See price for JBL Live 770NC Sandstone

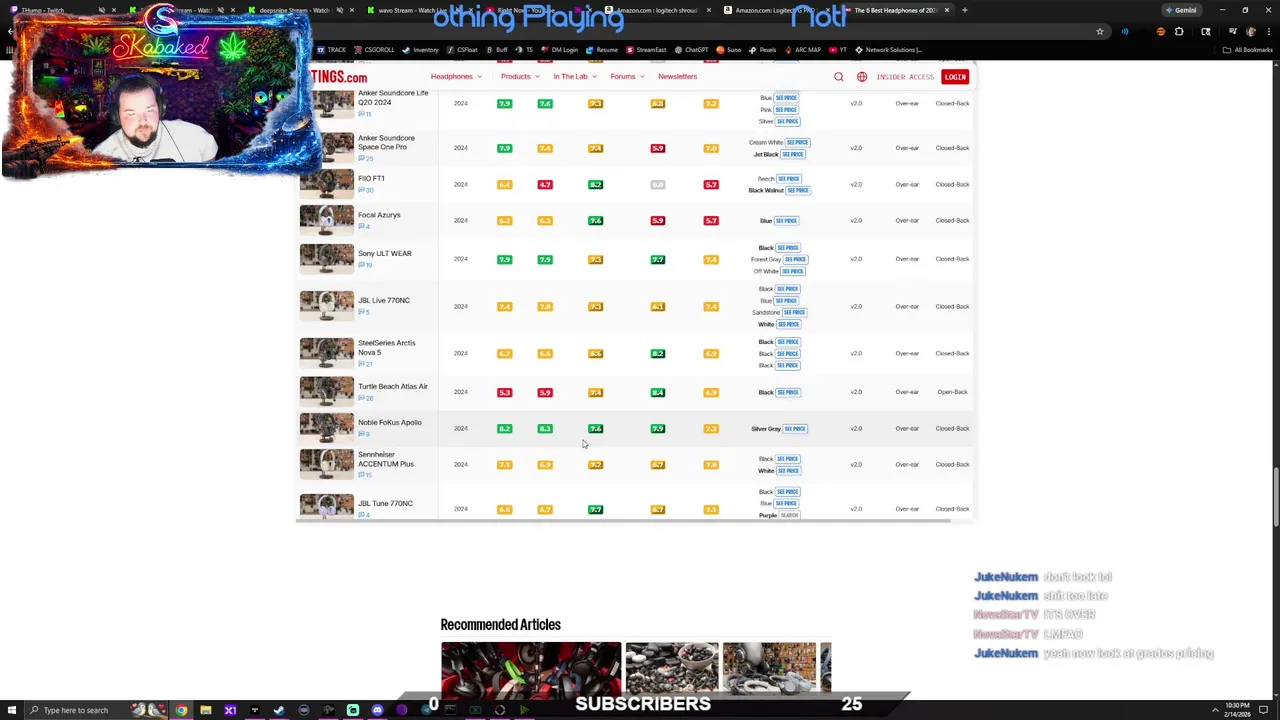click(x=794, y=312)
